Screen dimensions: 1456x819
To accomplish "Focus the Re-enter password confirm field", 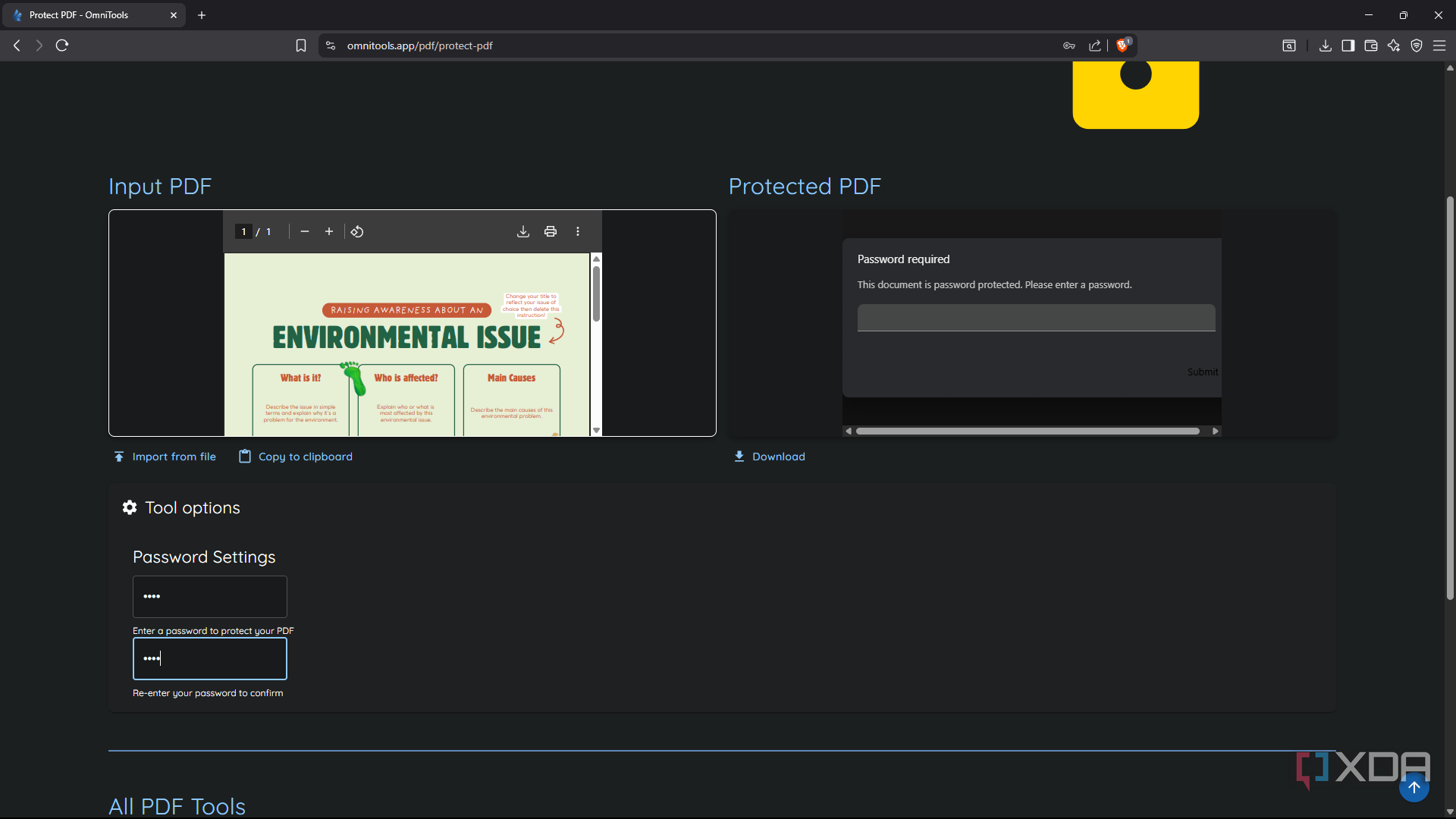I will (210, 659).
